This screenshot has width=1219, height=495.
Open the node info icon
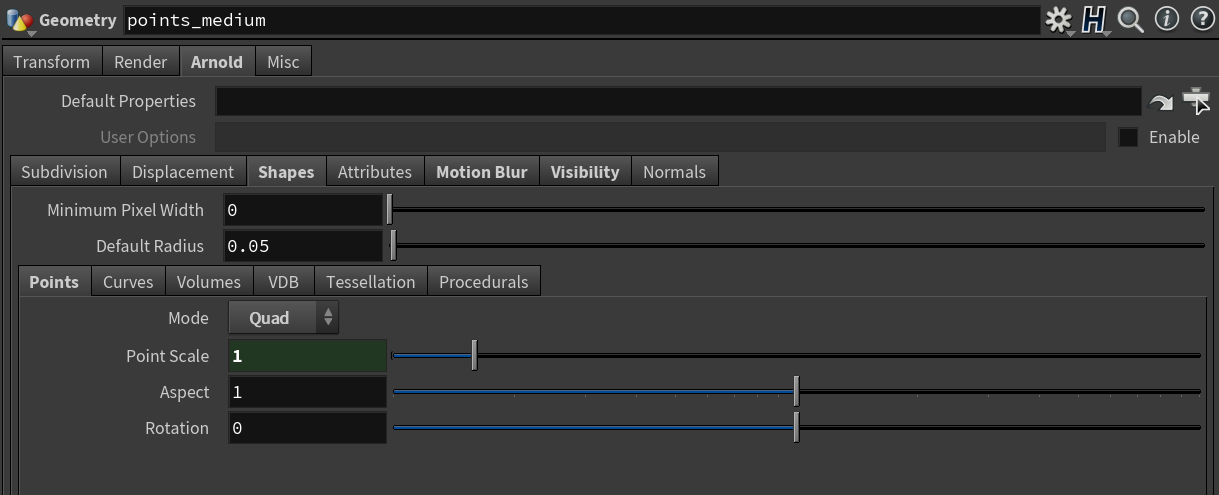pos(1166,19)
